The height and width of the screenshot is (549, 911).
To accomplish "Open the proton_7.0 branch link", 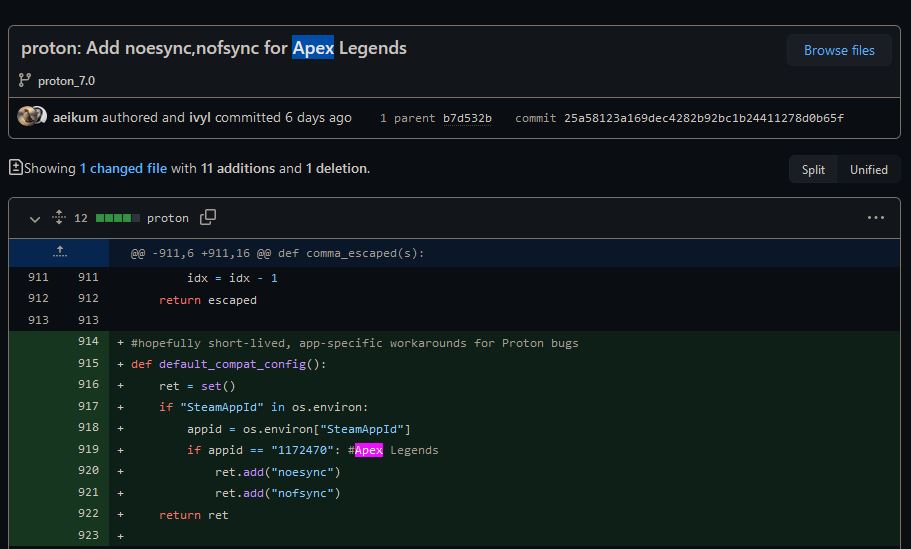I will (x=66, y=80).
